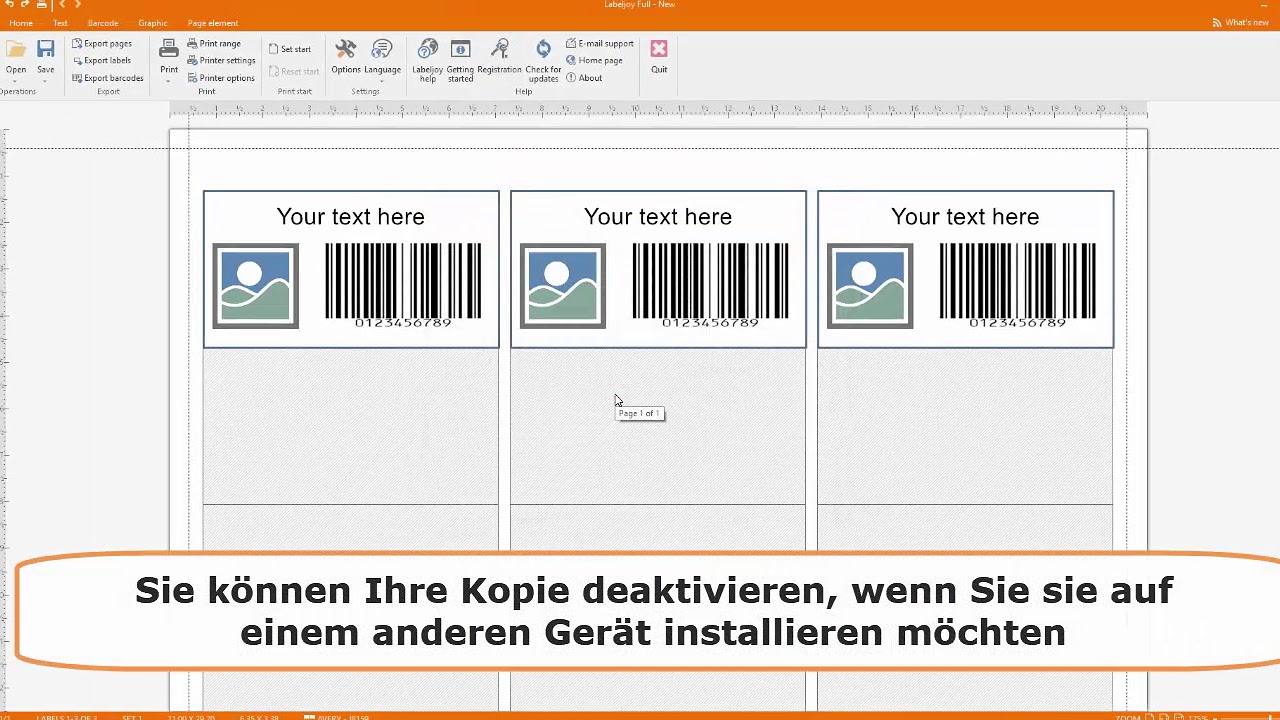The image size is (1280, 720).
Task: Select the picture placeholder in the second label
Action: (562, 286)
